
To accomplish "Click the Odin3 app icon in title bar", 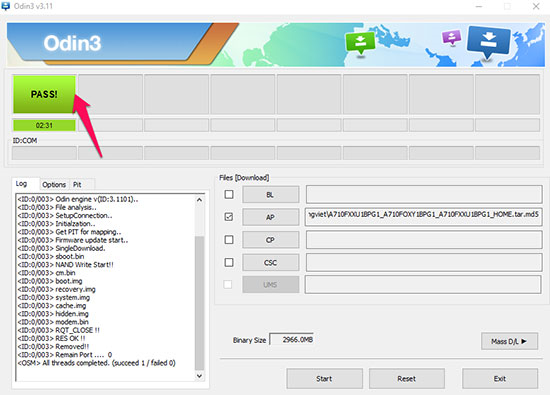I will [5, 6].
